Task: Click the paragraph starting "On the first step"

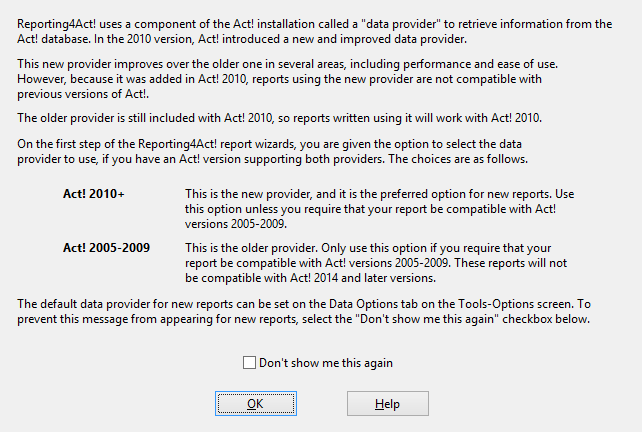Action: tap(272, 152)
